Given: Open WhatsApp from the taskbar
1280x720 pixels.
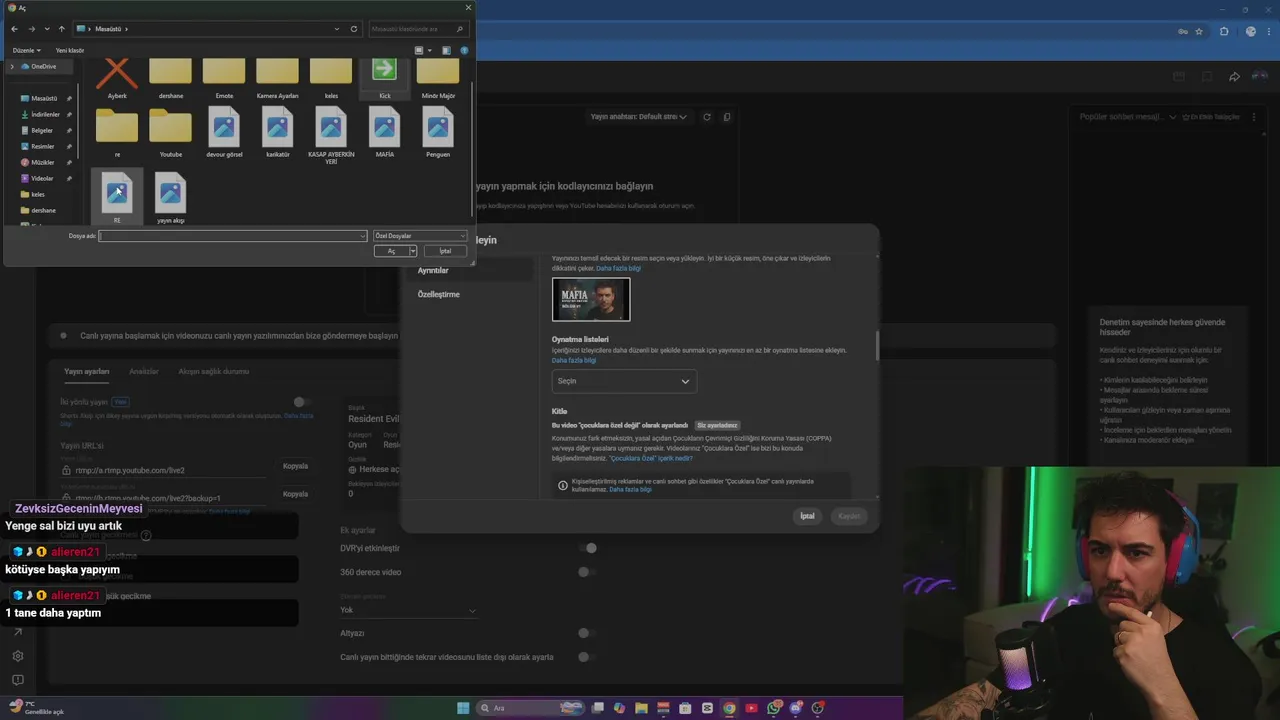Looking at the screenshot, I should pyautogui.click(x=774, y=708).
